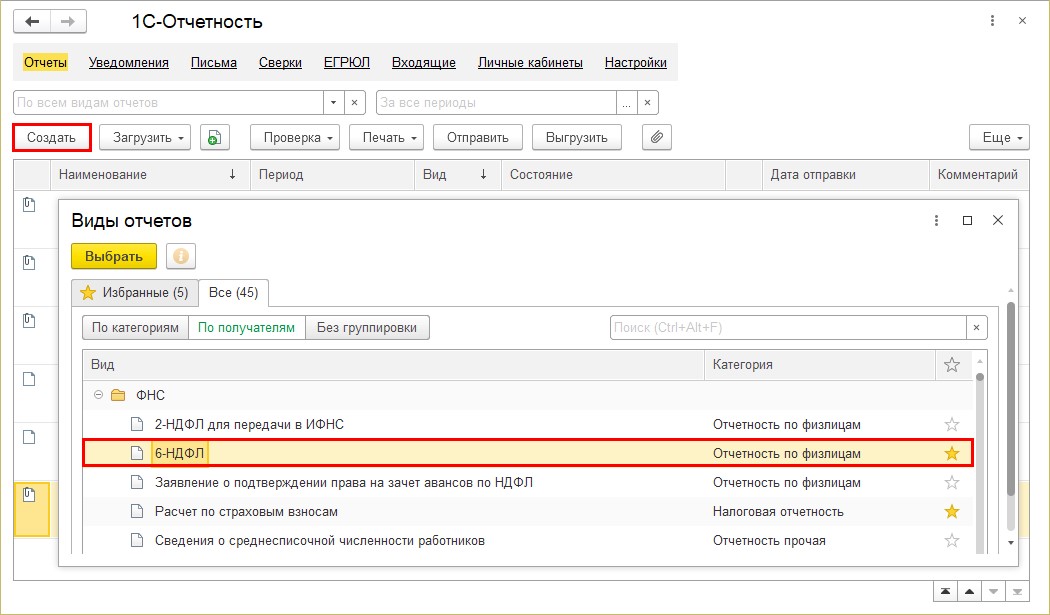
Task: Switch to the Избранные (5) tab
Action: point(135,293)
